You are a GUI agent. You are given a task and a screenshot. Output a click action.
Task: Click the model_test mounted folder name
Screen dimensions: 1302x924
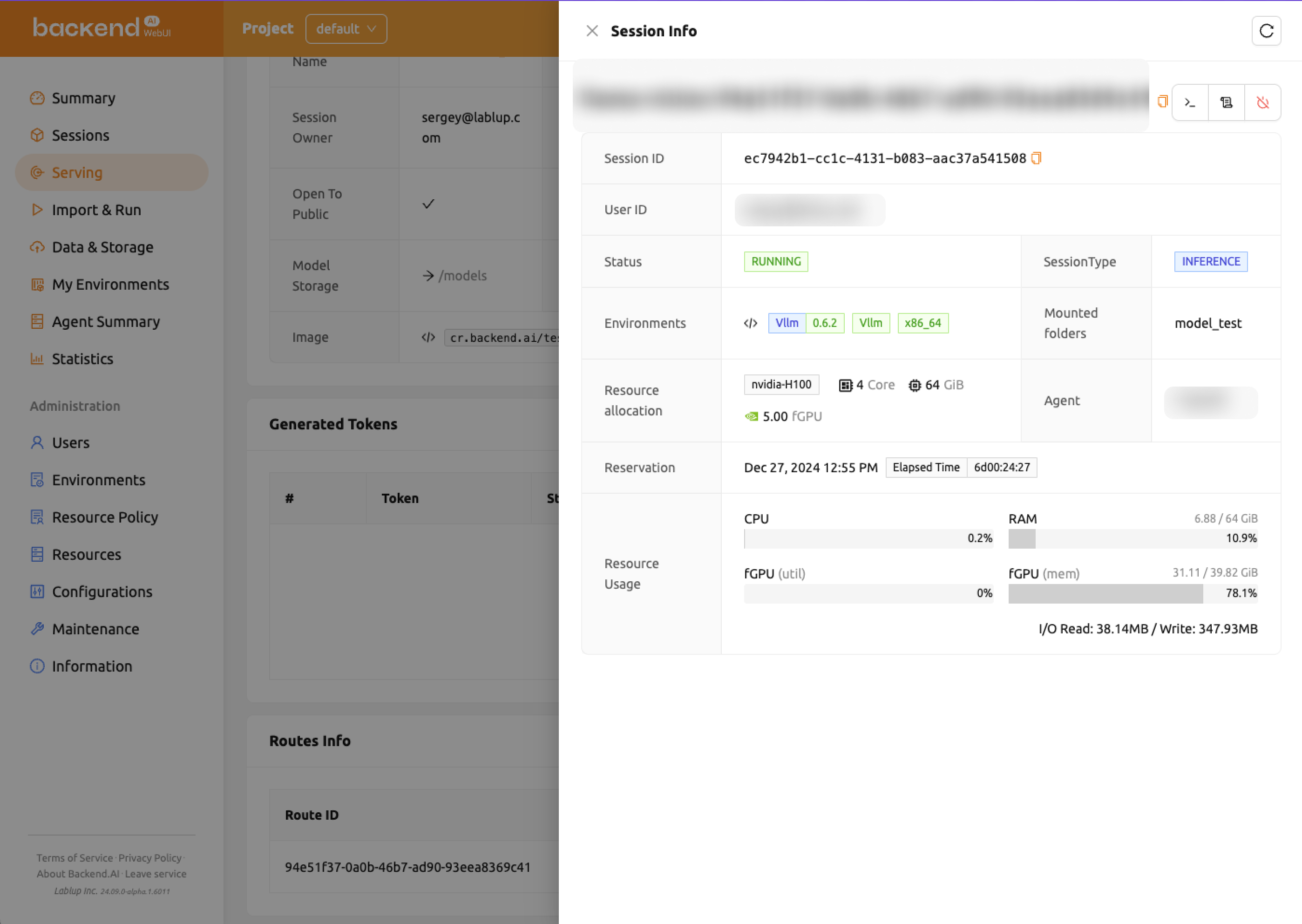point(1208,323)
